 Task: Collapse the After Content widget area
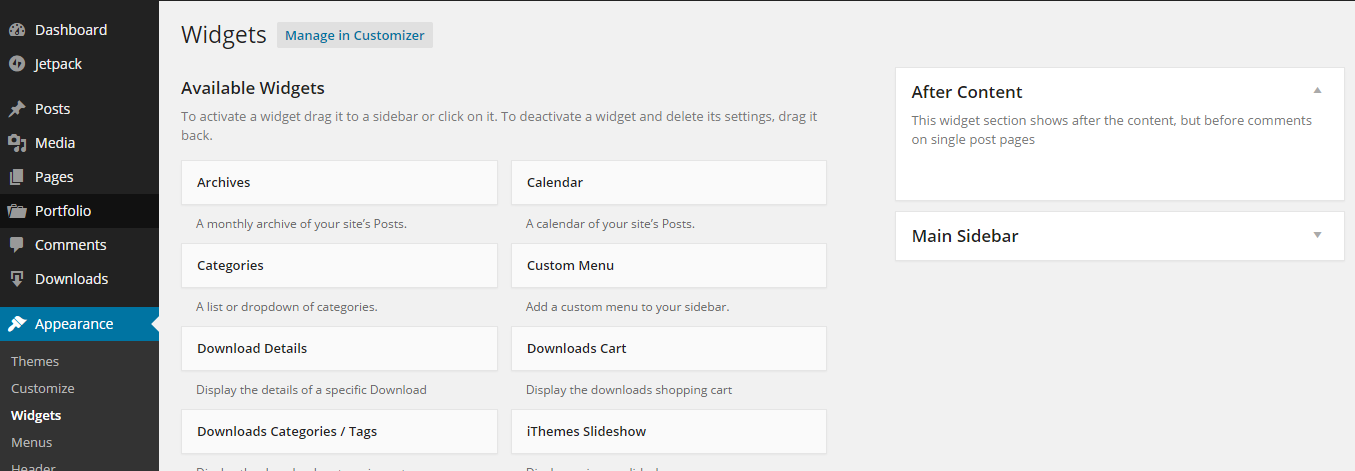[1317, 91]
